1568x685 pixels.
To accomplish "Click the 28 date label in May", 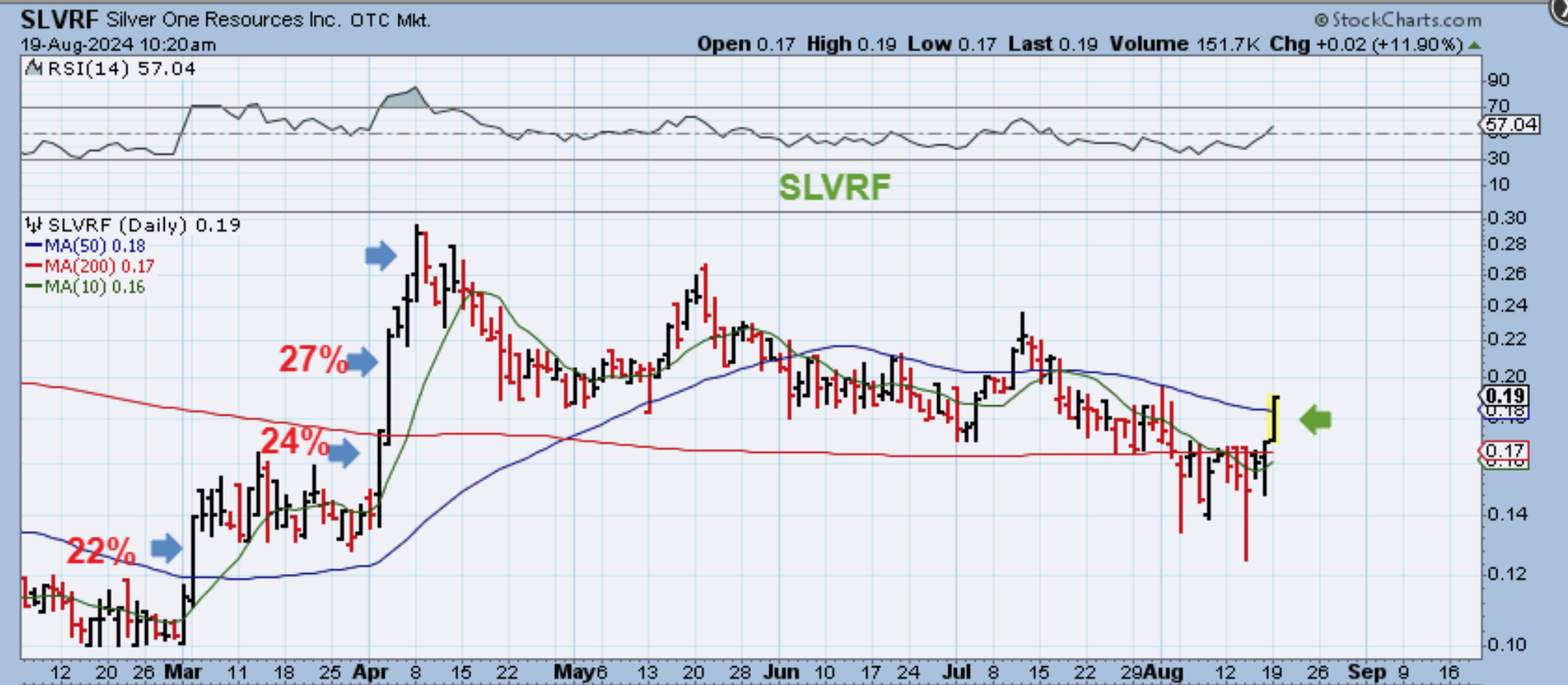I will click(739, 672).
